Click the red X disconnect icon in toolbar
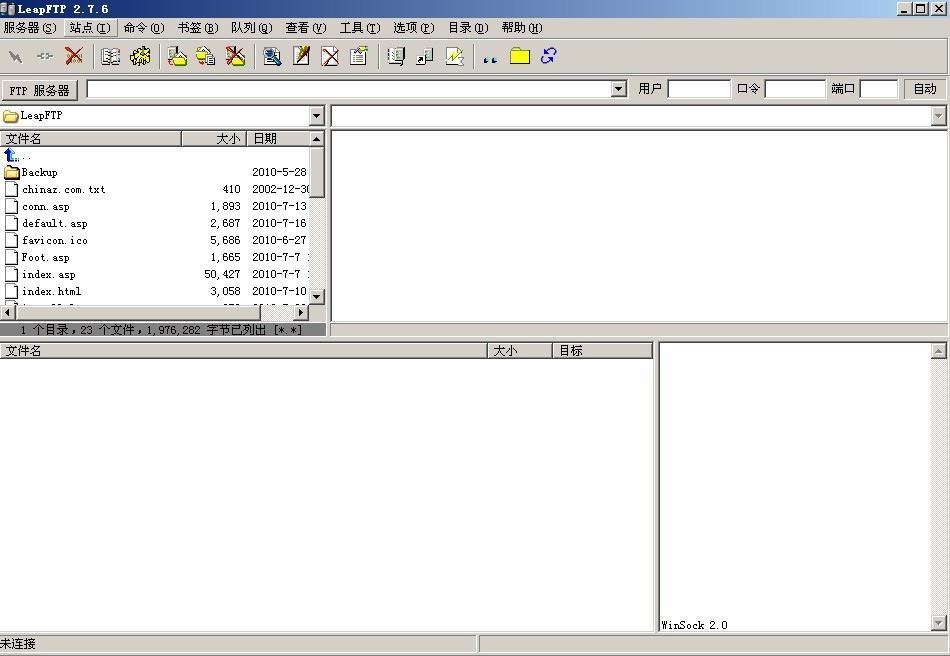Viewport: 950px width, 656px height. (74, 56)
